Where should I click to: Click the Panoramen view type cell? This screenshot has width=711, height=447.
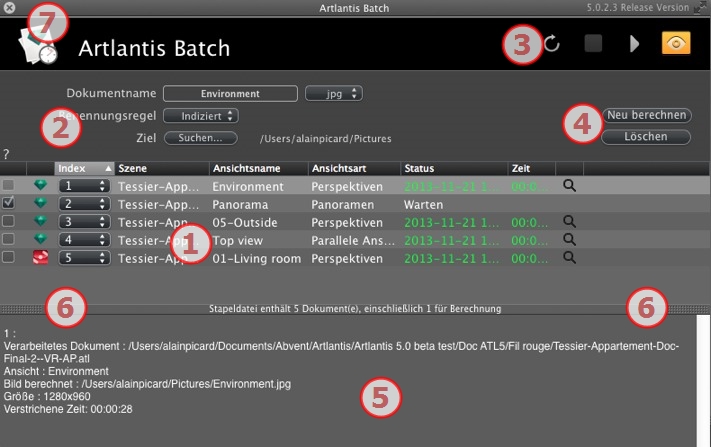343,204
